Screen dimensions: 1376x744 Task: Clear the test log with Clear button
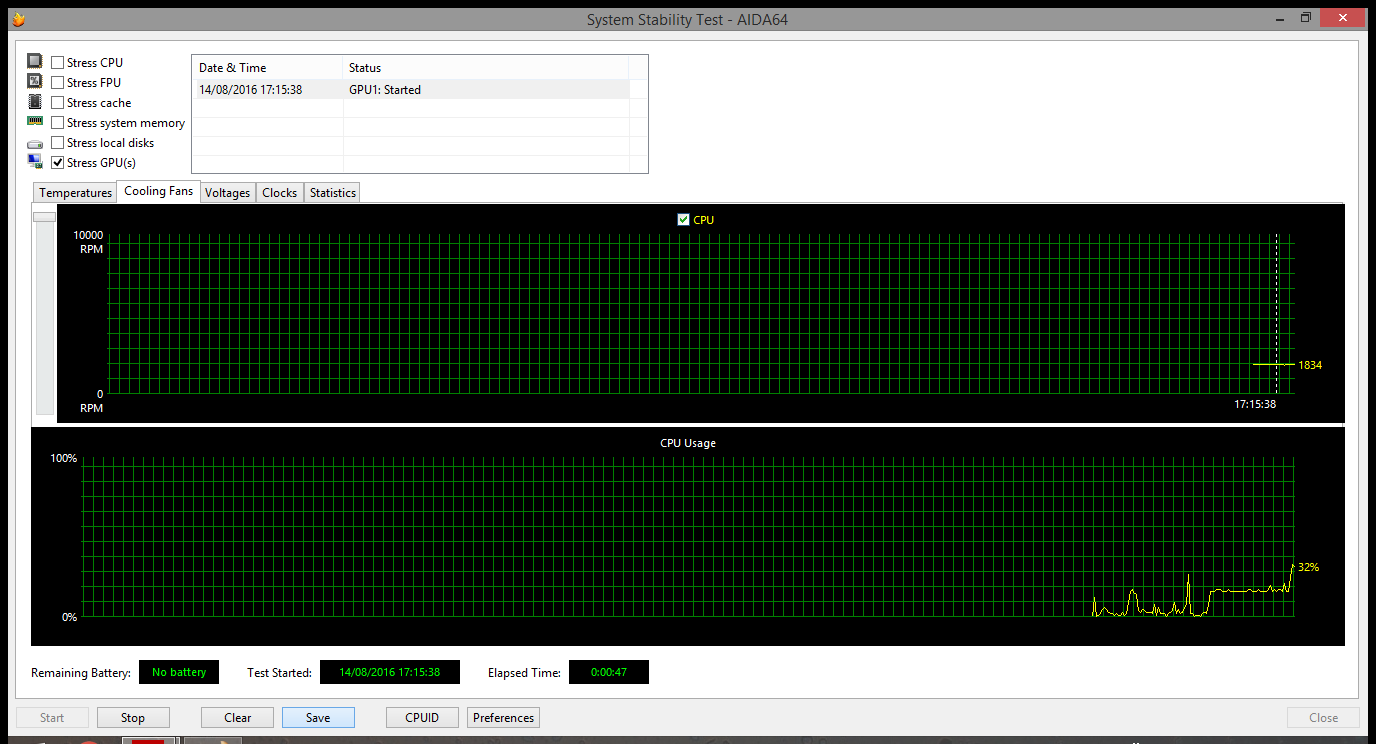238,717
